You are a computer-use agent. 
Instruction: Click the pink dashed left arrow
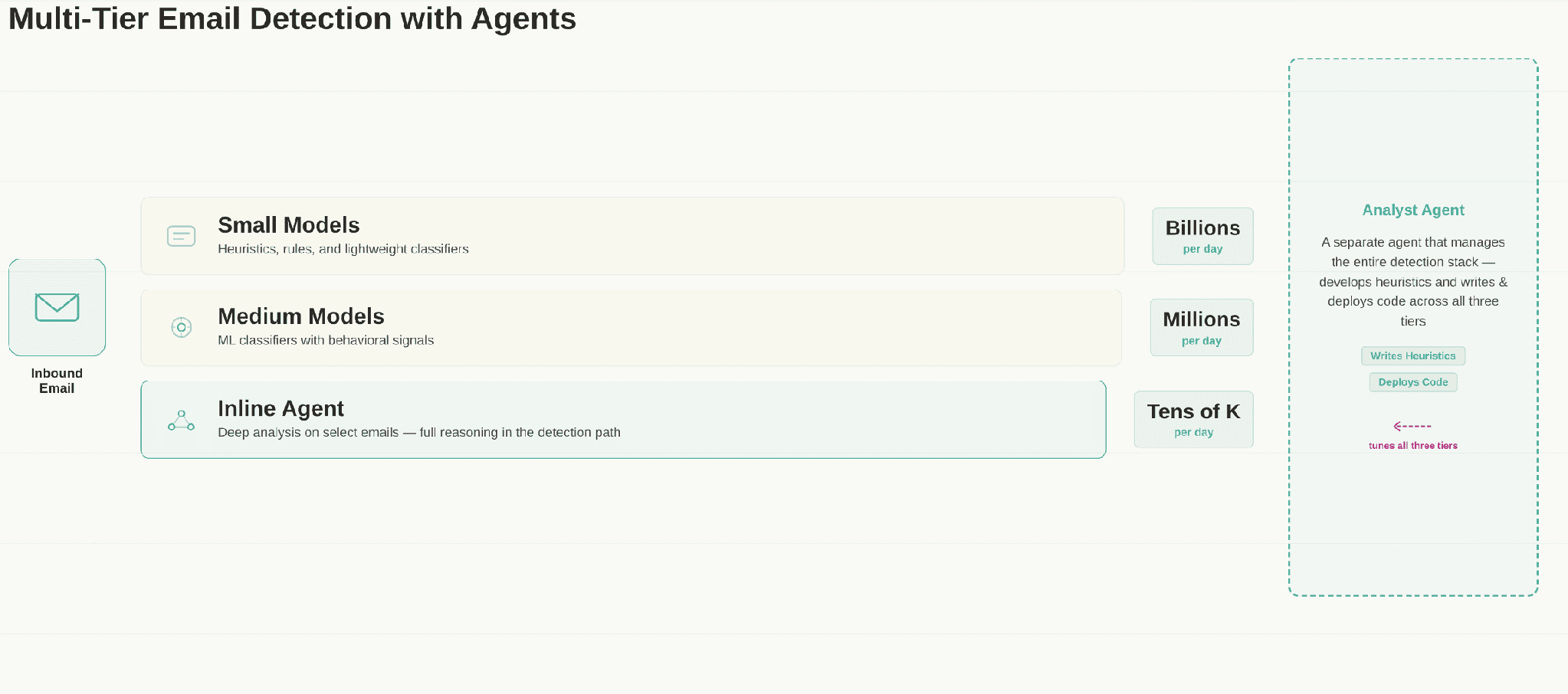(x=1412, y=426)
